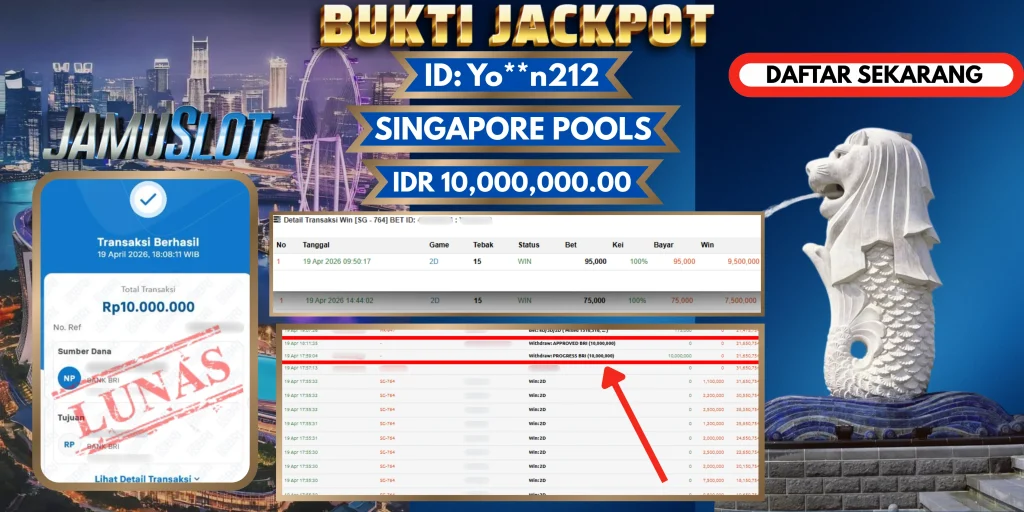Screen dimensions: 1024x512
Task: Click the NP source account avatar
Action: pyautogui.click(x=69, y=377)
